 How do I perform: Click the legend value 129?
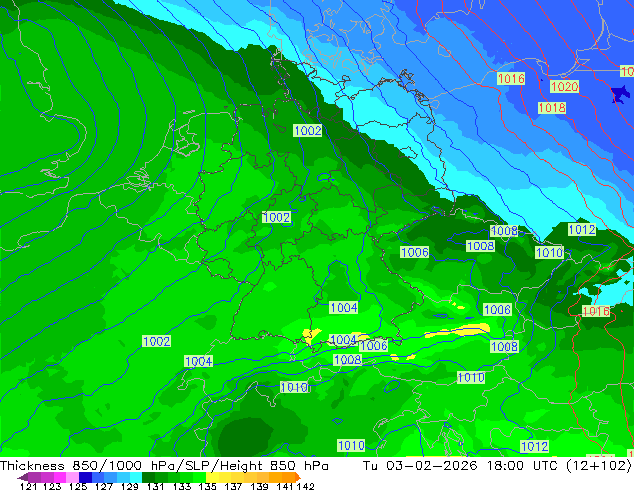(129, 486)
